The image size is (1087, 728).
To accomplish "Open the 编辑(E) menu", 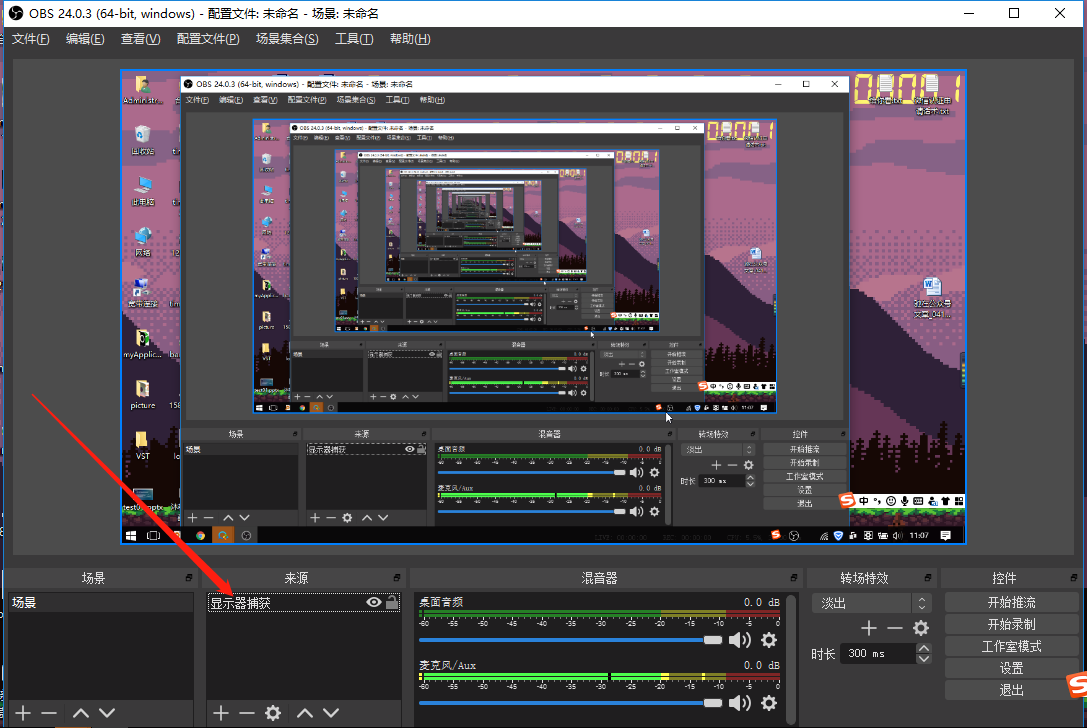I will (85, 39).
